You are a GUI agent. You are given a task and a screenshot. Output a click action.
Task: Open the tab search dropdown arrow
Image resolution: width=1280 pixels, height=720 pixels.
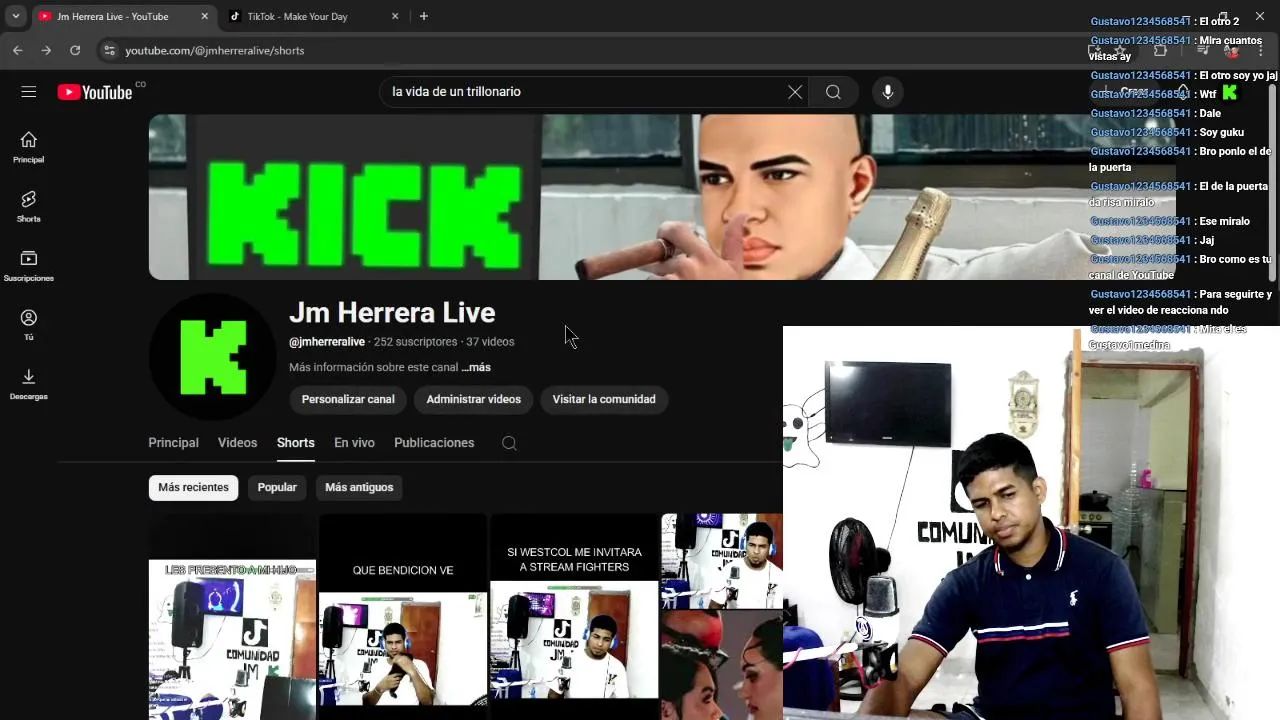click(x=16, y=16)
